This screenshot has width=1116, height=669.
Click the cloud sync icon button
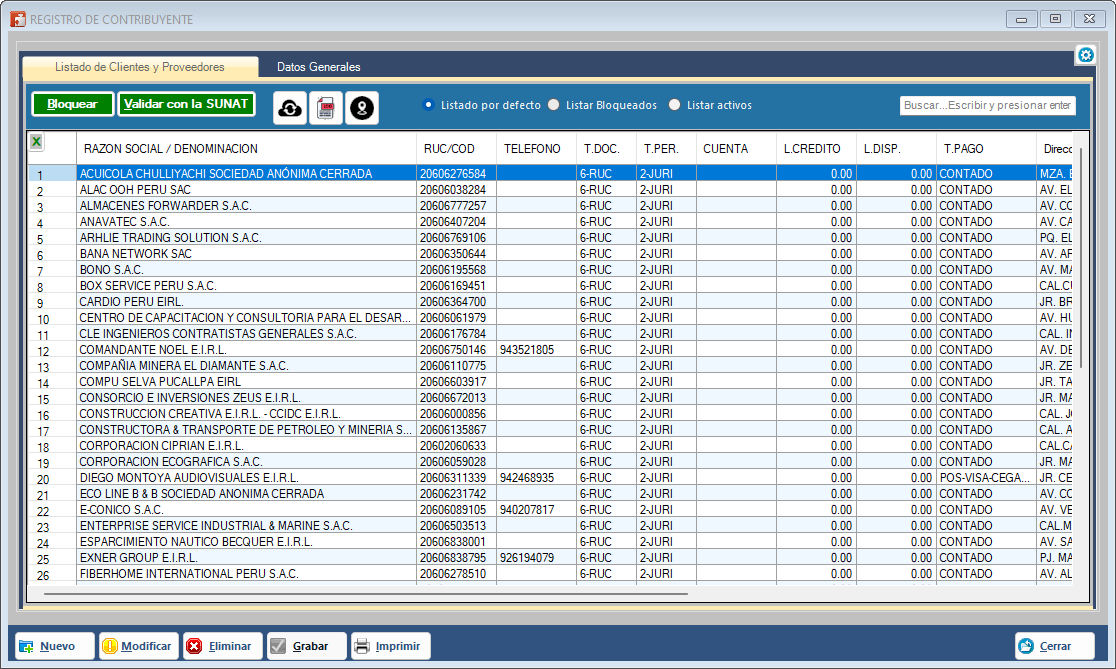point(290,108)
